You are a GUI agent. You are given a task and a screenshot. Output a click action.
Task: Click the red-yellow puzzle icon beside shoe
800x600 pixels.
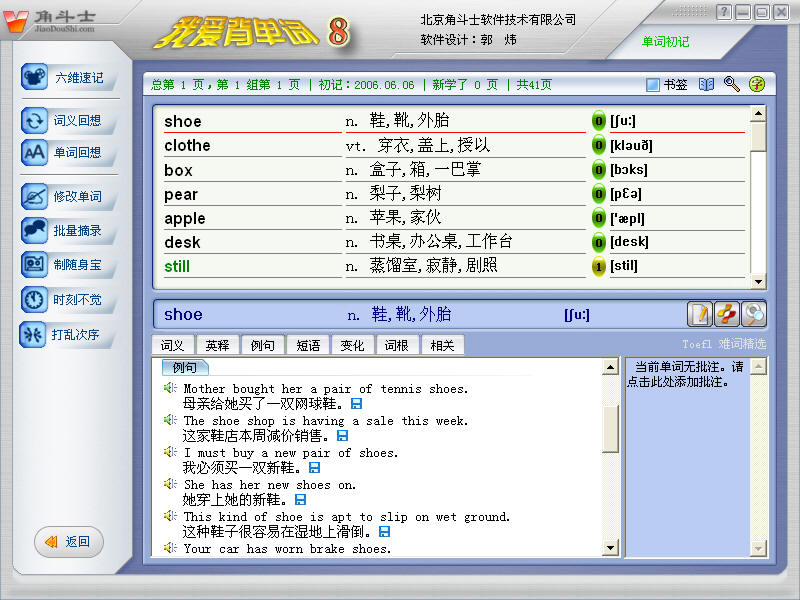(x=727, y=314)
